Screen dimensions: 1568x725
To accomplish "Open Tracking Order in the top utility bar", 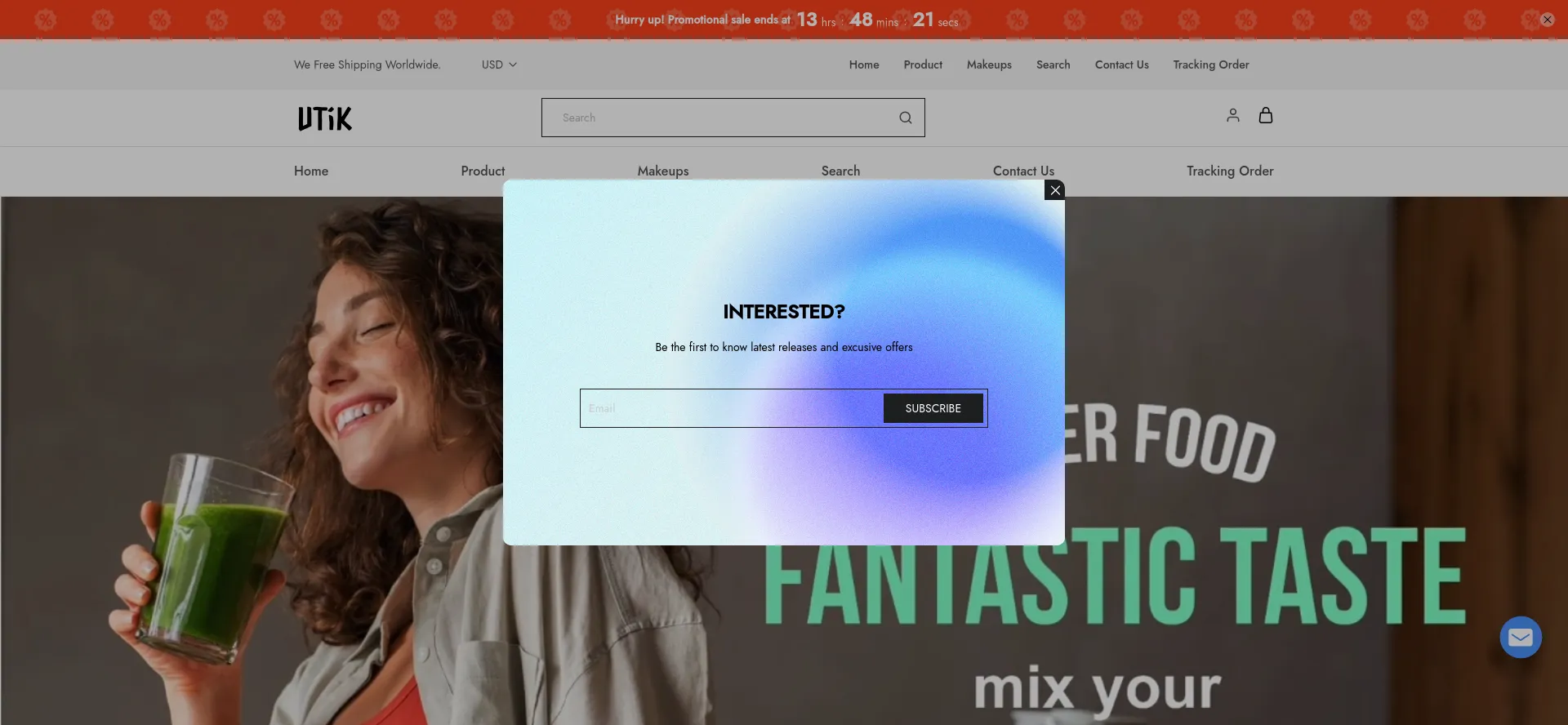I will [1210, 64].
